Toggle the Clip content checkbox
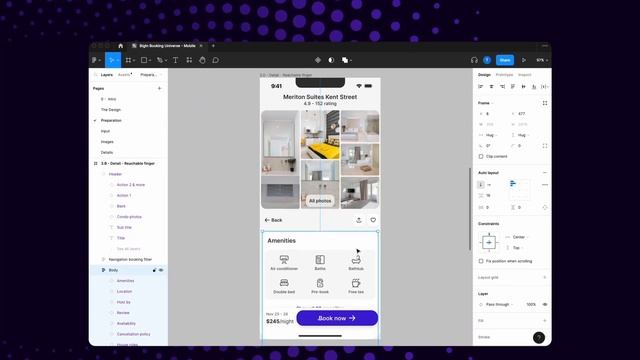 point(481,156)
